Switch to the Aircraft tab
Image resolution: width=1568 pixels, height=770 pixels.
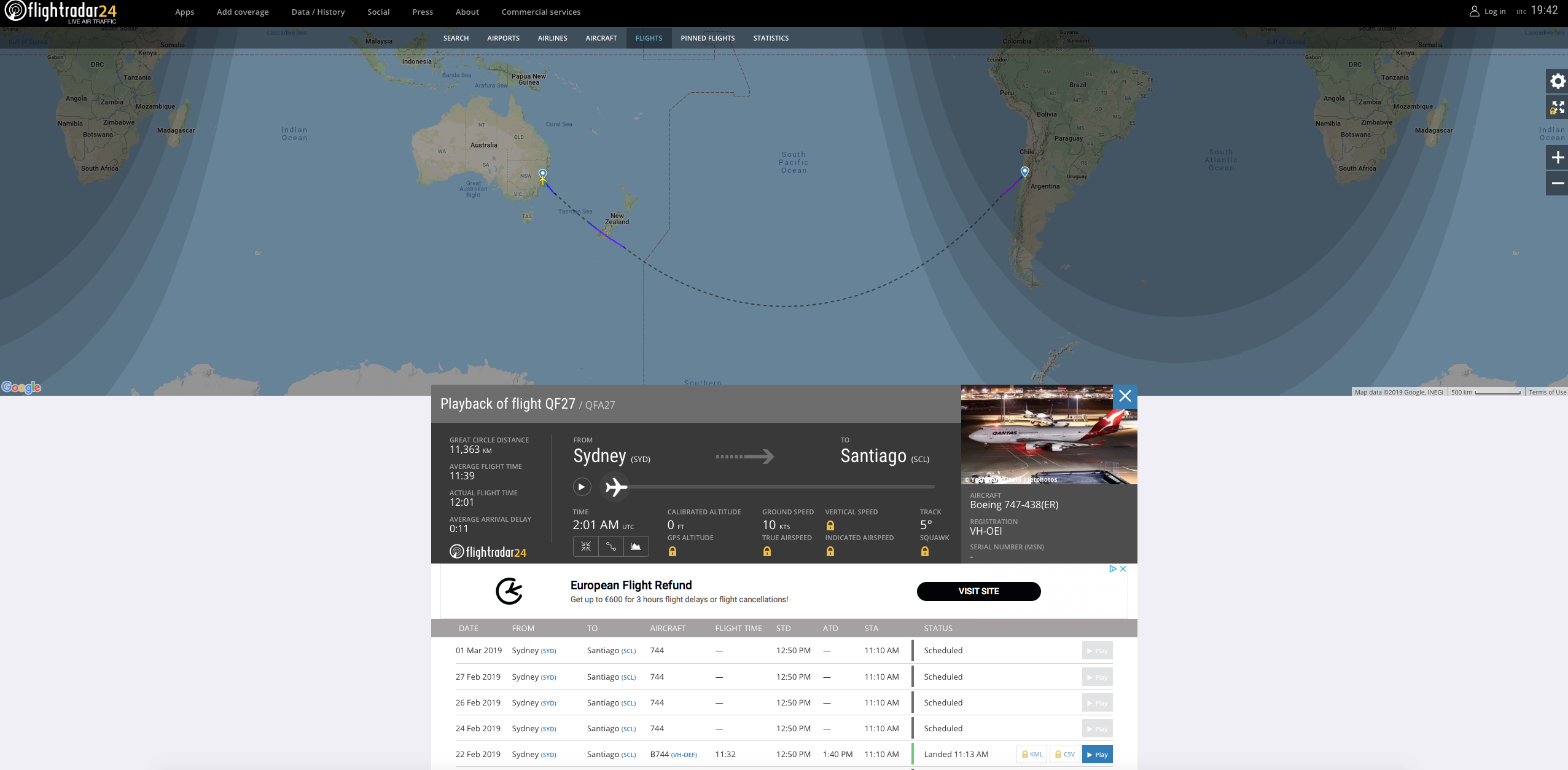click(x=601, y=38)
